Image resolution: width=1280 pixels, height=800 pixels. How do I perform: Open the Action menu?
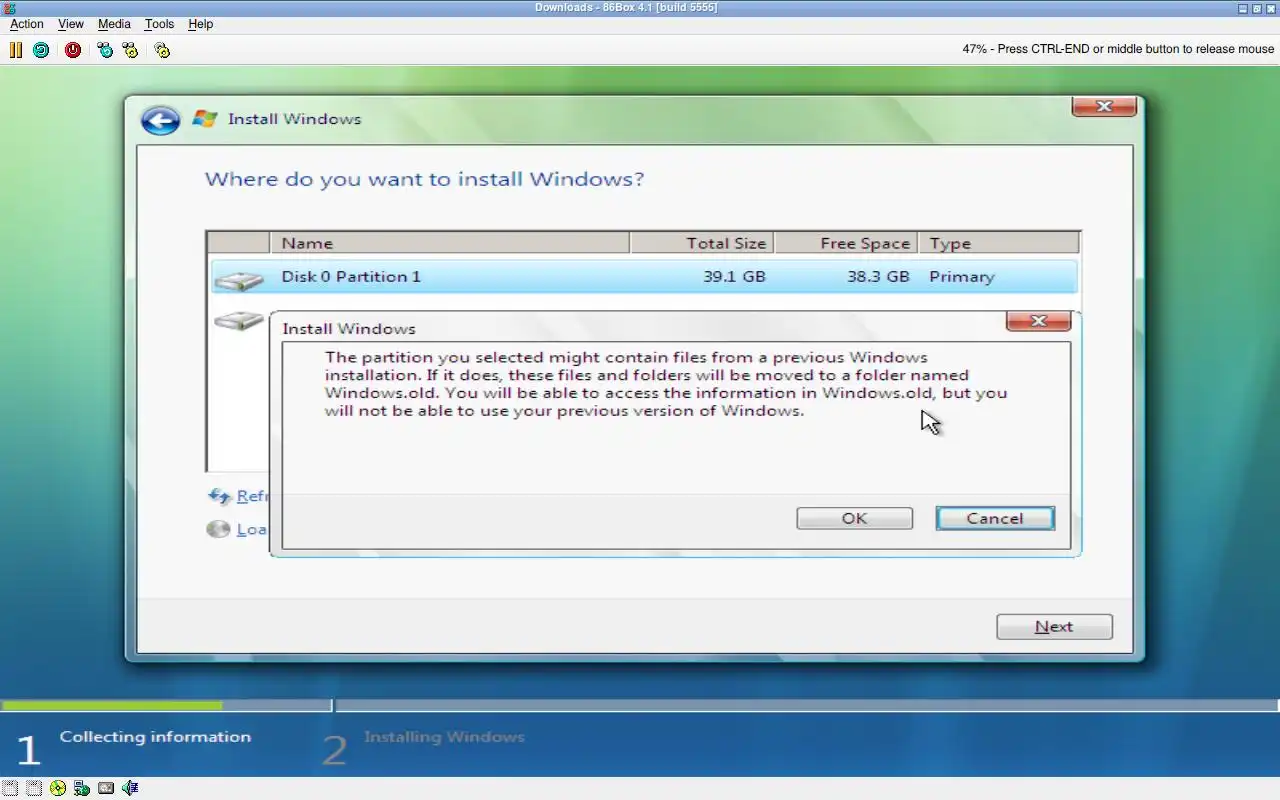coord(27,24)
